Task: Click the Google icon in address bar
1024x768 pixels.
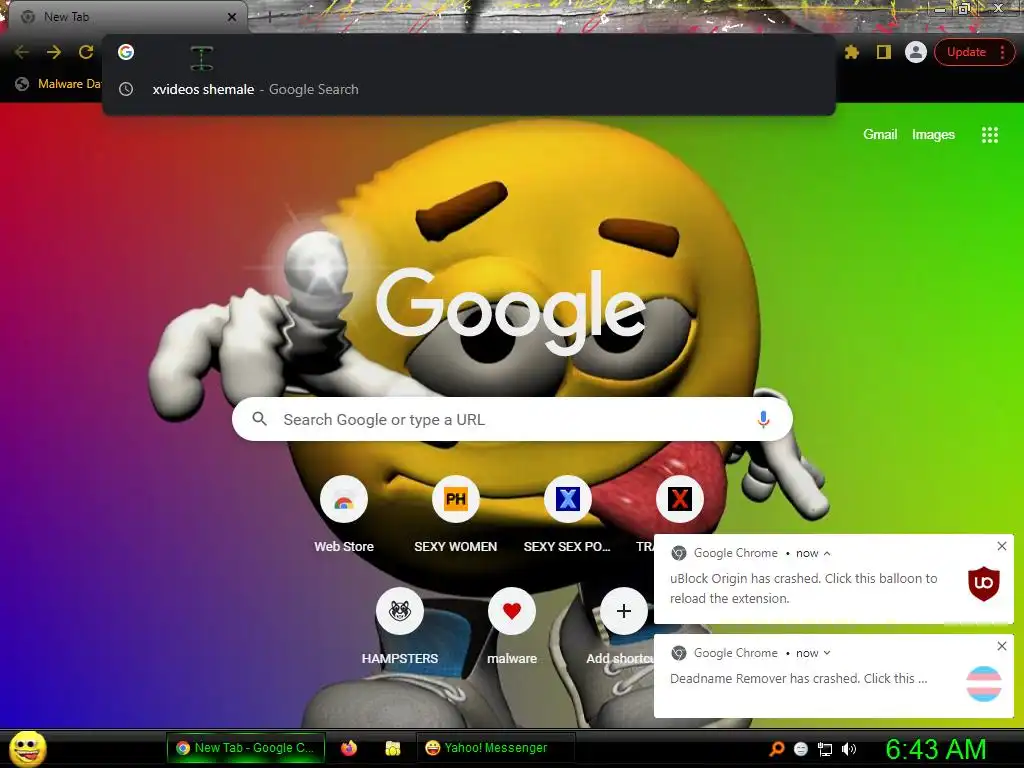Action: click(126, 52)
